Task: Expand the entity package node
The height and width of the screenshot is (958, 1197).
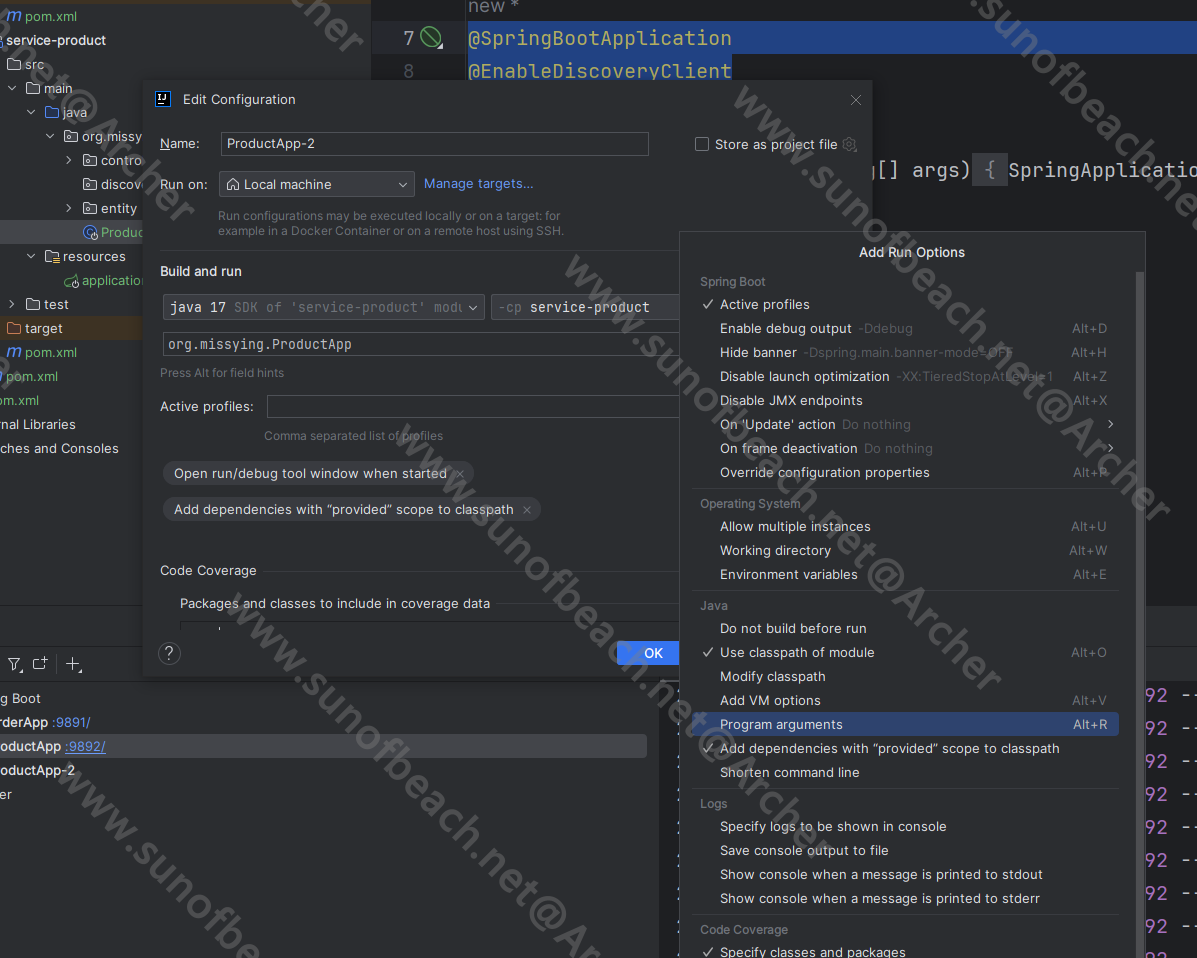Action: click(x=69, y=208)
